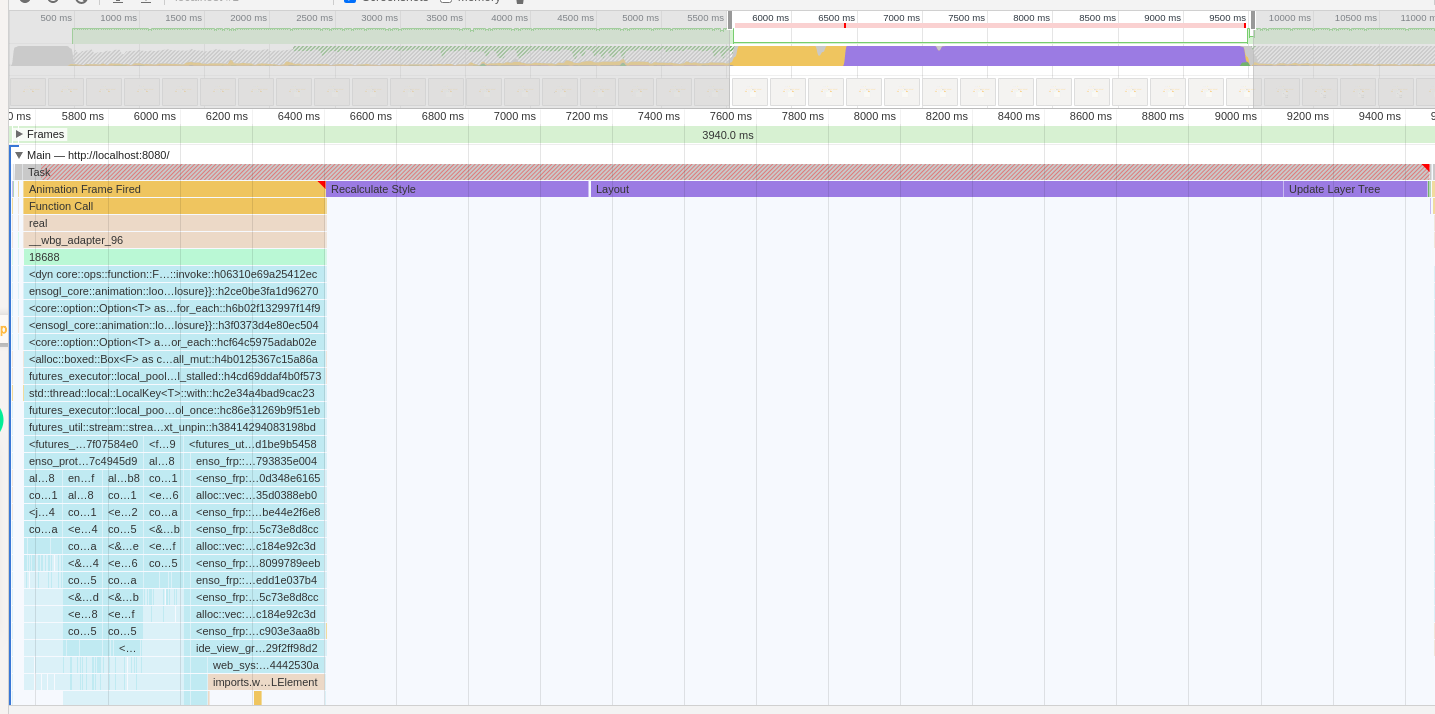Select ensogl_core::animation::loo…h2ce0be3fa1d96270 row
This screenshot has width=1435, height=714.
point(175,291)
